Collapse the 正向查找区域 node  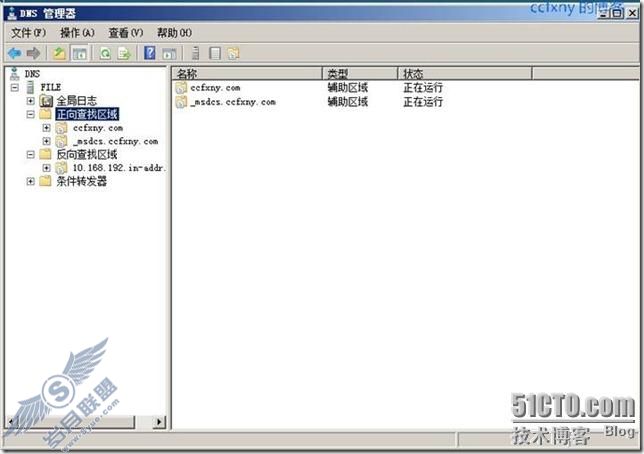(x=30, y=114)
